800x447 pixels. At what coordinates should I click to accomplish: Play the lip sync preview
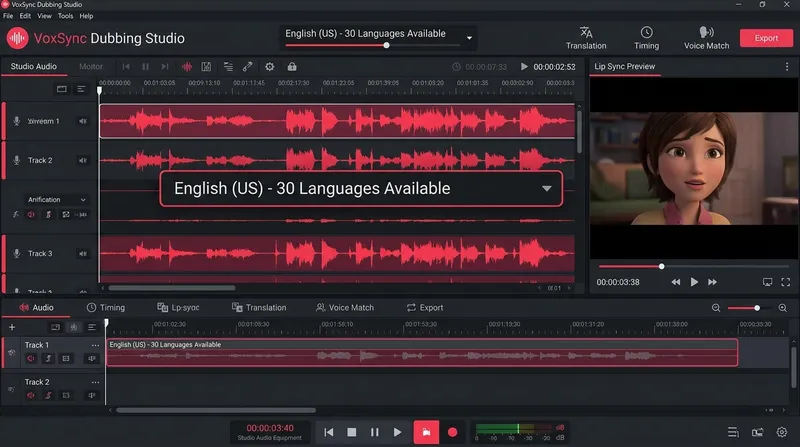coord(694,282)
